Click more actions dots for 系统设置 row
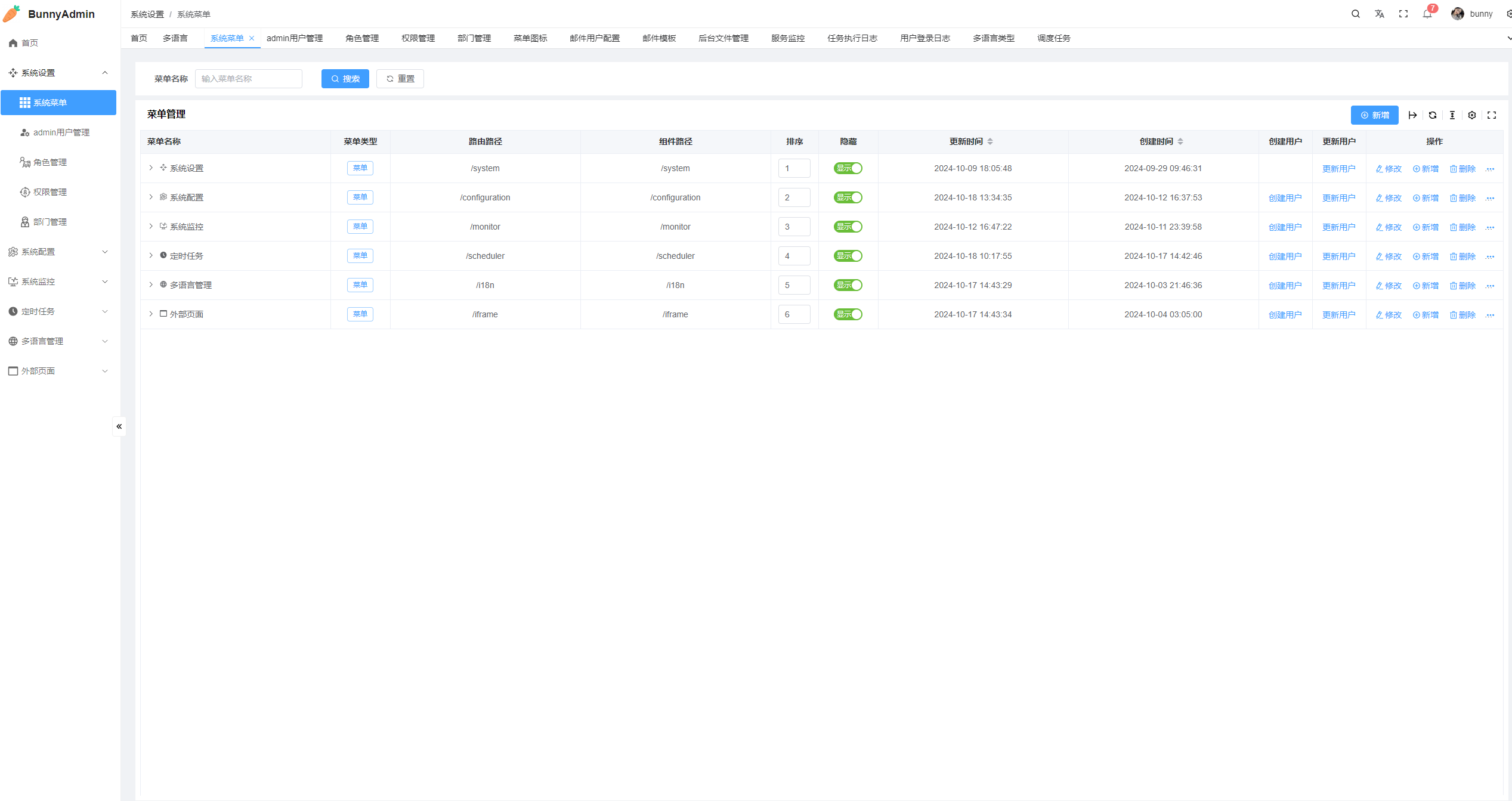The width and height of the screenshot is (1512, 801). pos(1490,169)
